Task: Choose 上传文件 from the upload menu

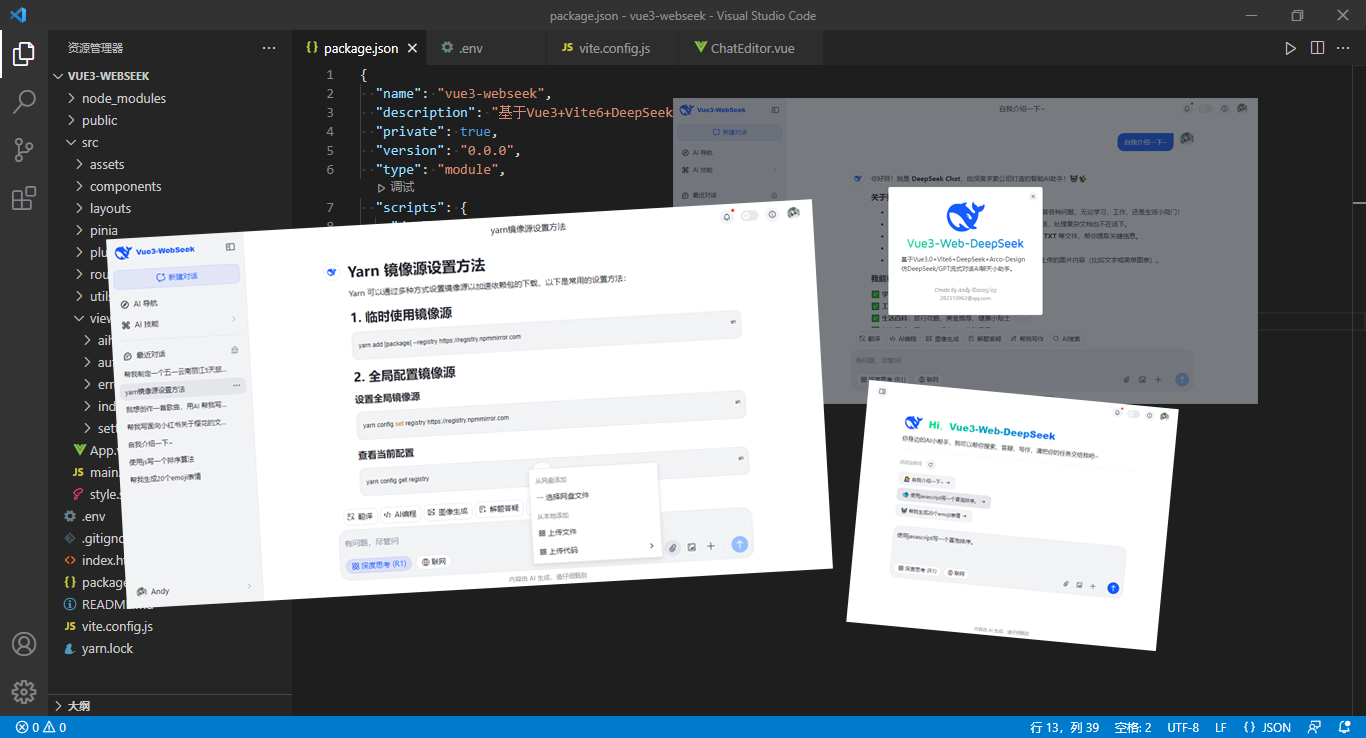Action: pos(562,531)
